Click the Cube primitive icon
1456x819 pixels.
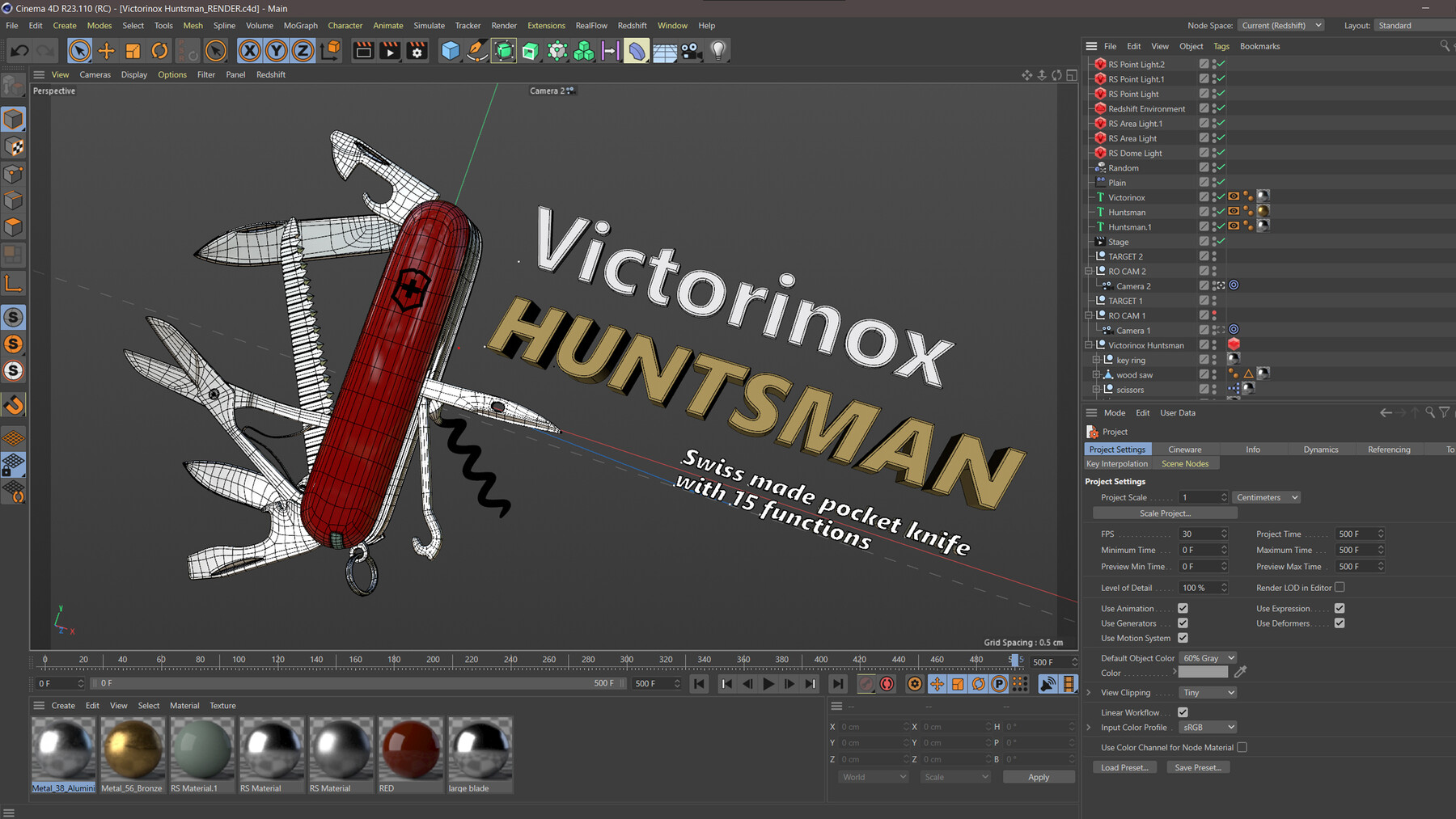450,50
